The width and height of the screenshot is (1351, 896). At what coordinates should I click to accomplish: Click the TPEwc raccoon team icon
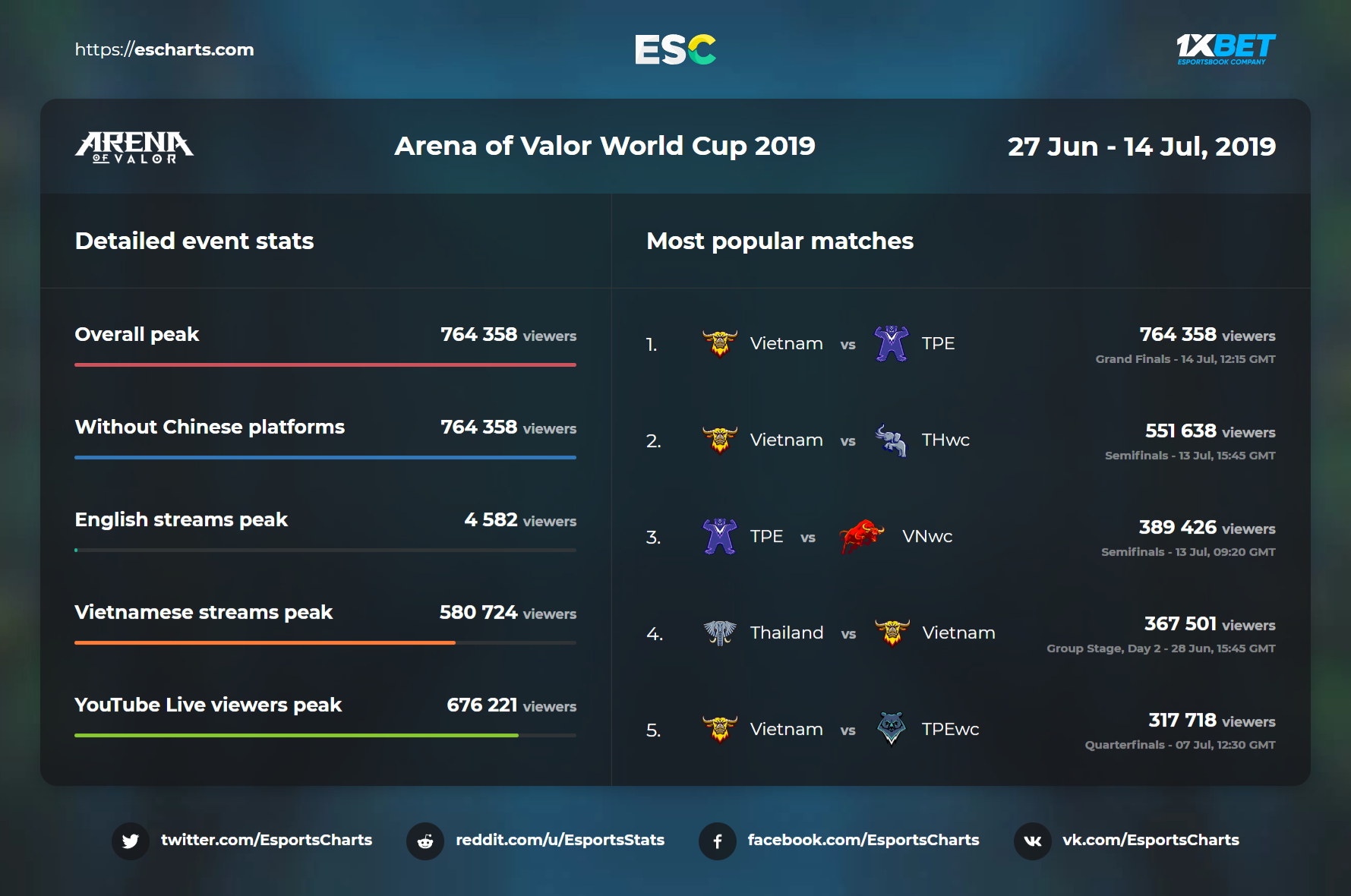tap(892, 729)
